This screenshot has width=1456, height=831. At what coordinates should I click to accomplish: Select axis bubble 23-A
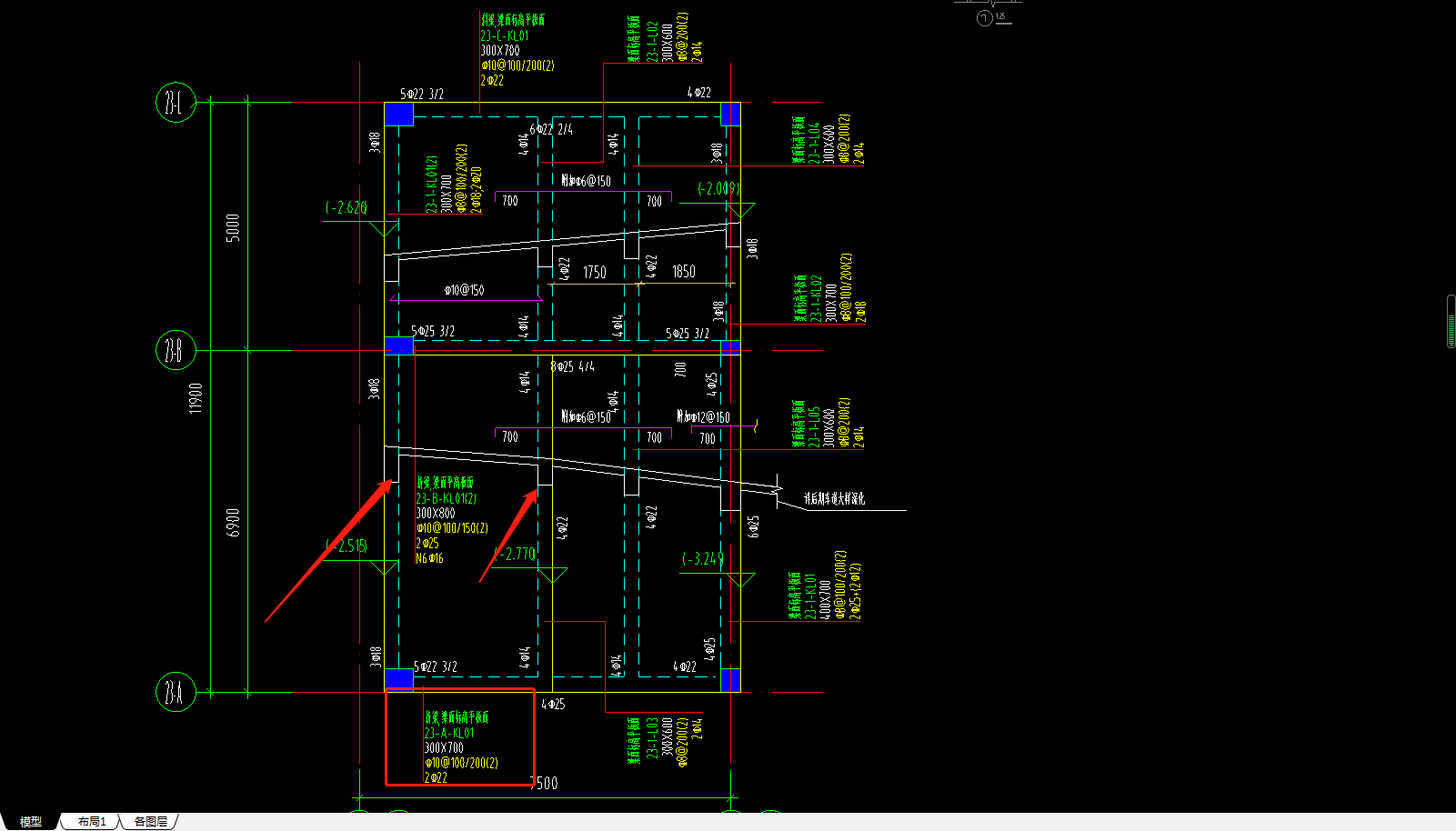tap(176, 692)
